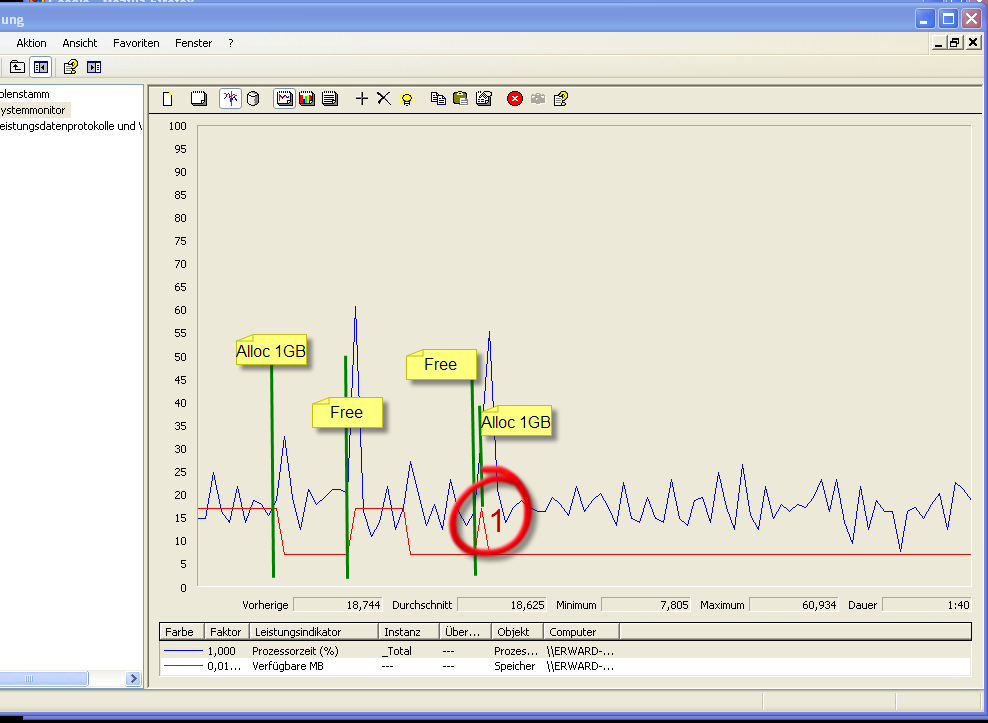Click the Vorherige value field 18,744

(x=338, y=604)
